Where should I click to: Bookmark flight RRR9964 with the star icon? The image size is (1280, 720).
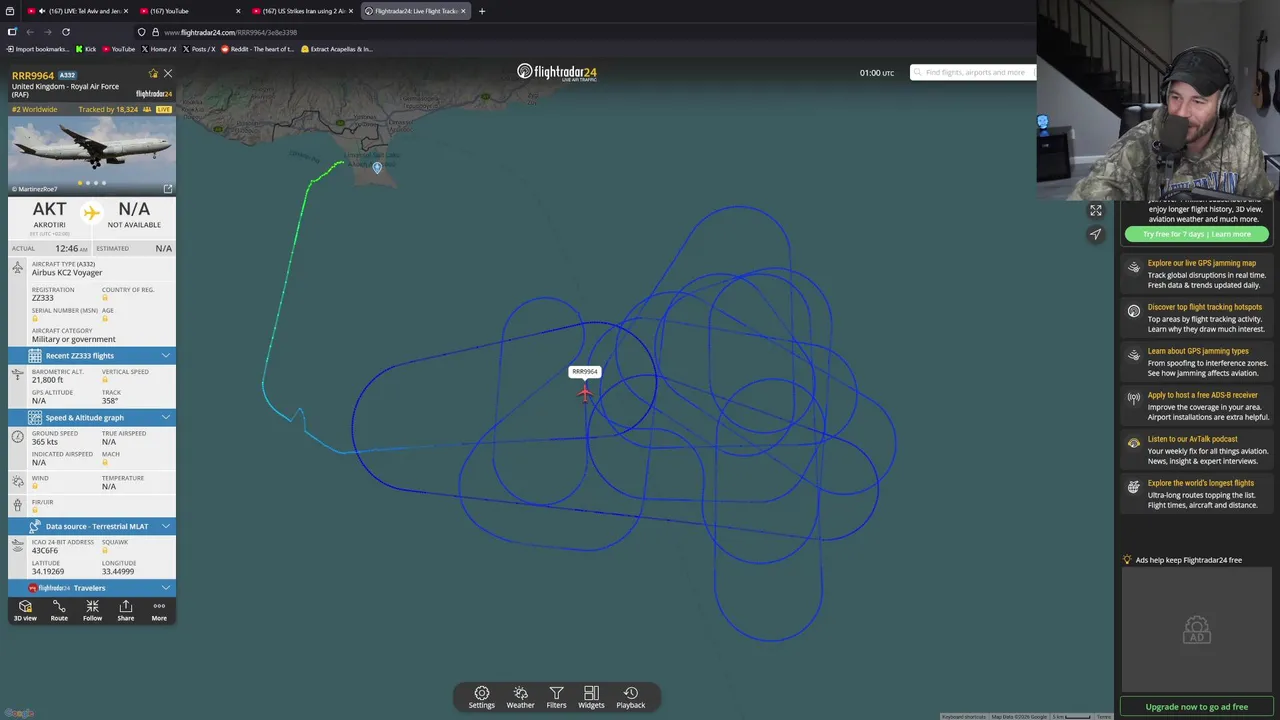pyautogui.click(x=153, y=74)
